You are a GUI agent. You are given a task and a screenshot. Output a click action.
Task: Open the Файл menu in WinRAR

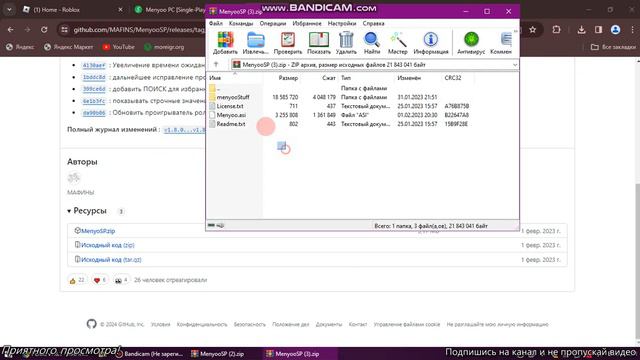(216, 24)
